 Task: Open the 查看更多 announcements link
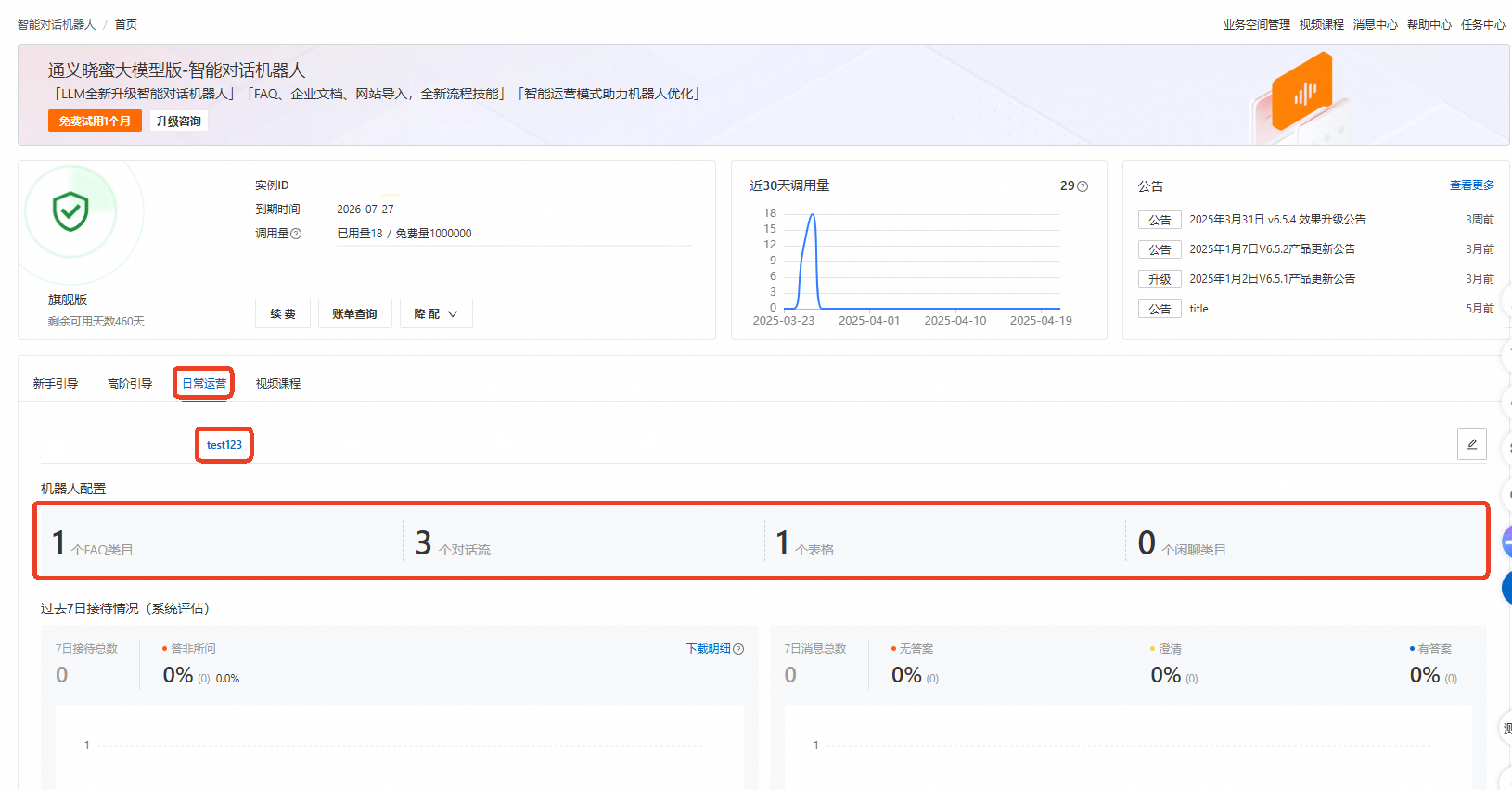pyautogui.click(x=1472, y=185)
